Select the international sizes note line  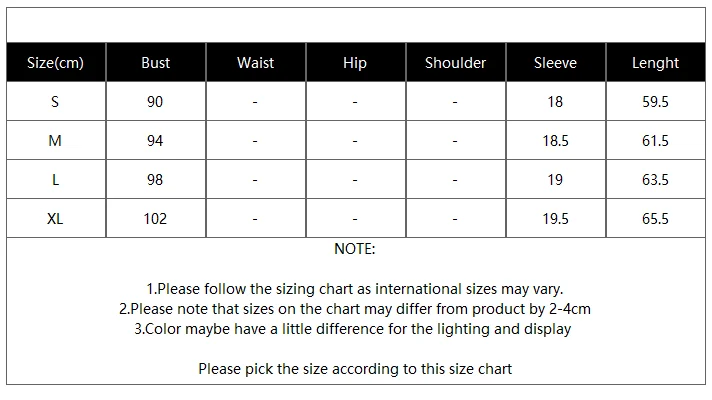coord(355,289)
